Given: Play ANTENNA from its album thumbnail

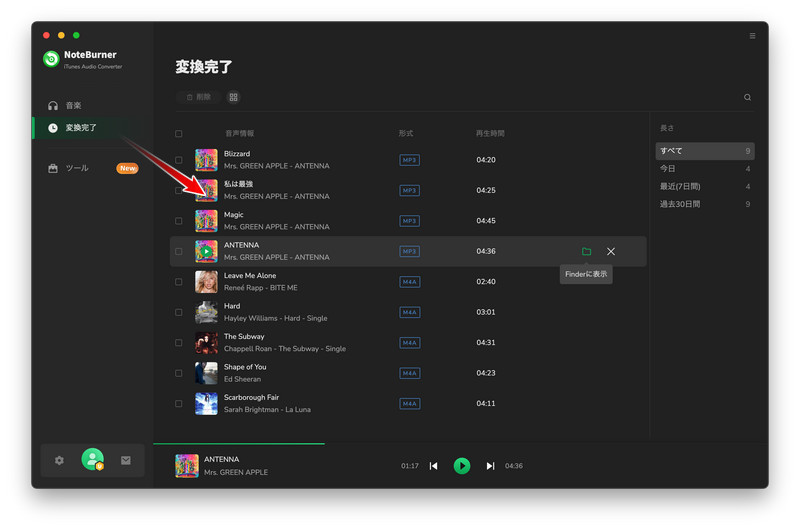Looking at the screenshot, I should 206,251.
